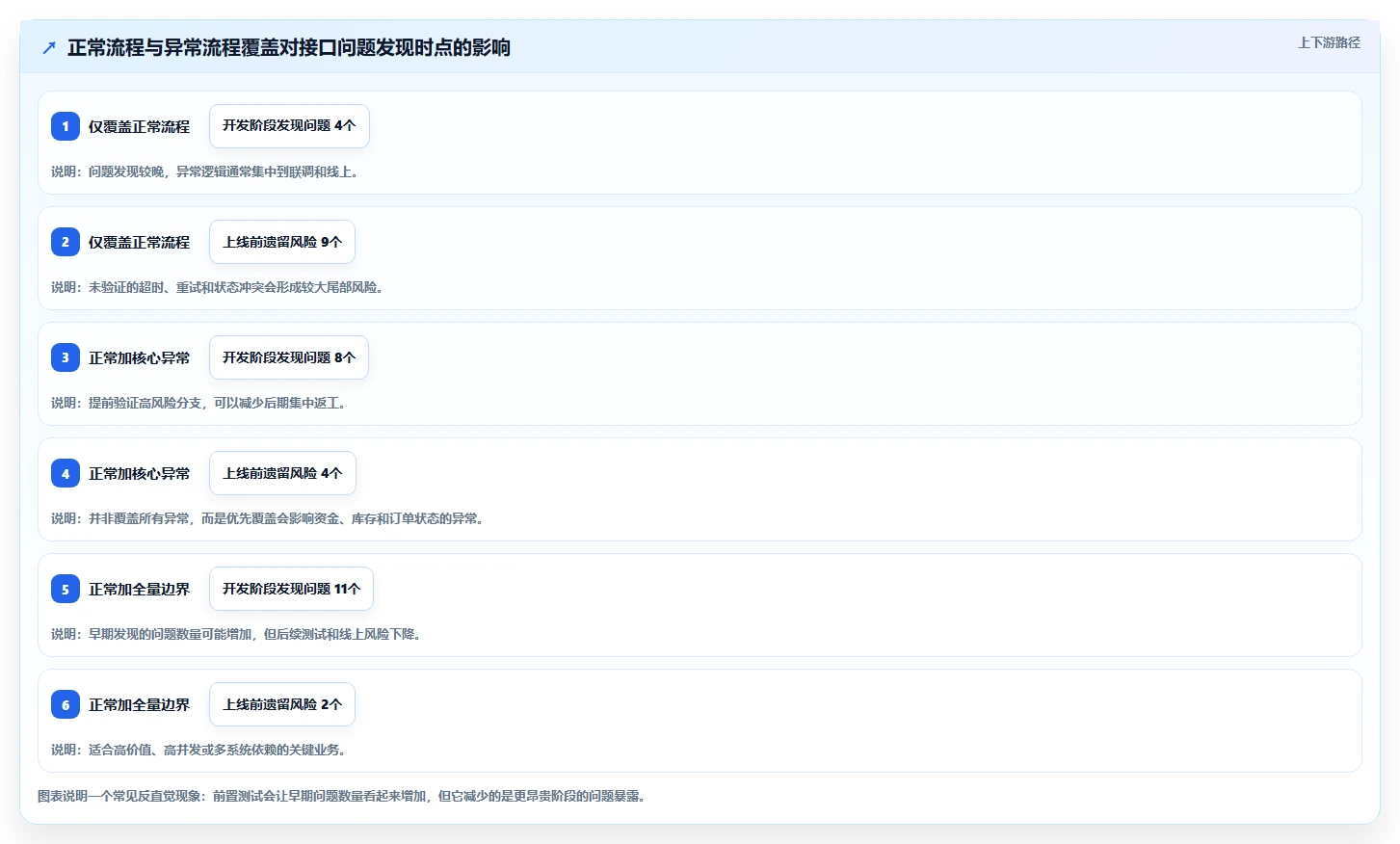Select 正常加全量边界 label in step 5
The height and width of the screenshot is (844, 1400).
pos(139,589)
